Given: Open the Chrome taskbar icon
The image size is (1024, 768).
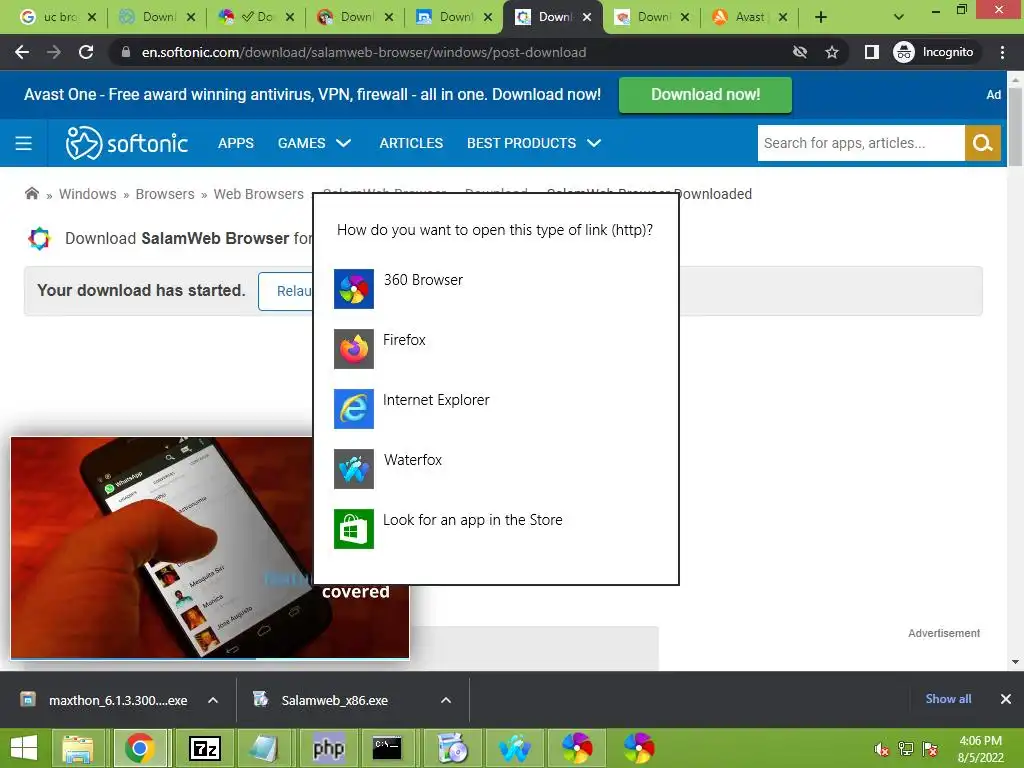Looking at the screenshot, I should point(140,748).
